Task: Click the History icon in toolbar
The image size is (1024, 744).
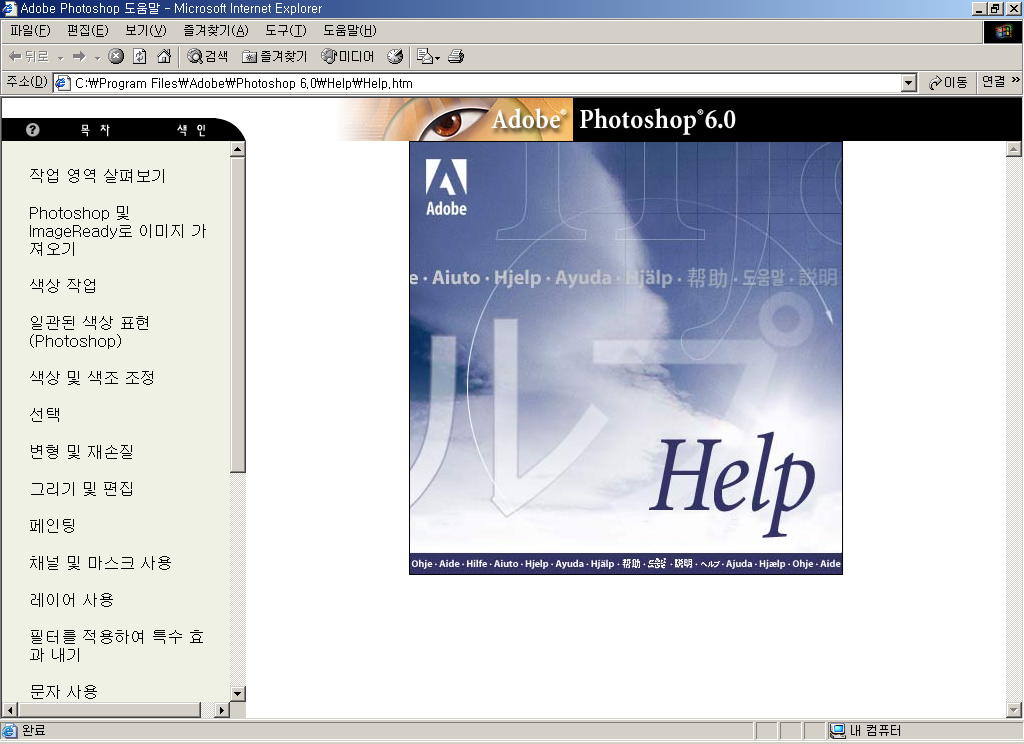Action: point(395,57)
